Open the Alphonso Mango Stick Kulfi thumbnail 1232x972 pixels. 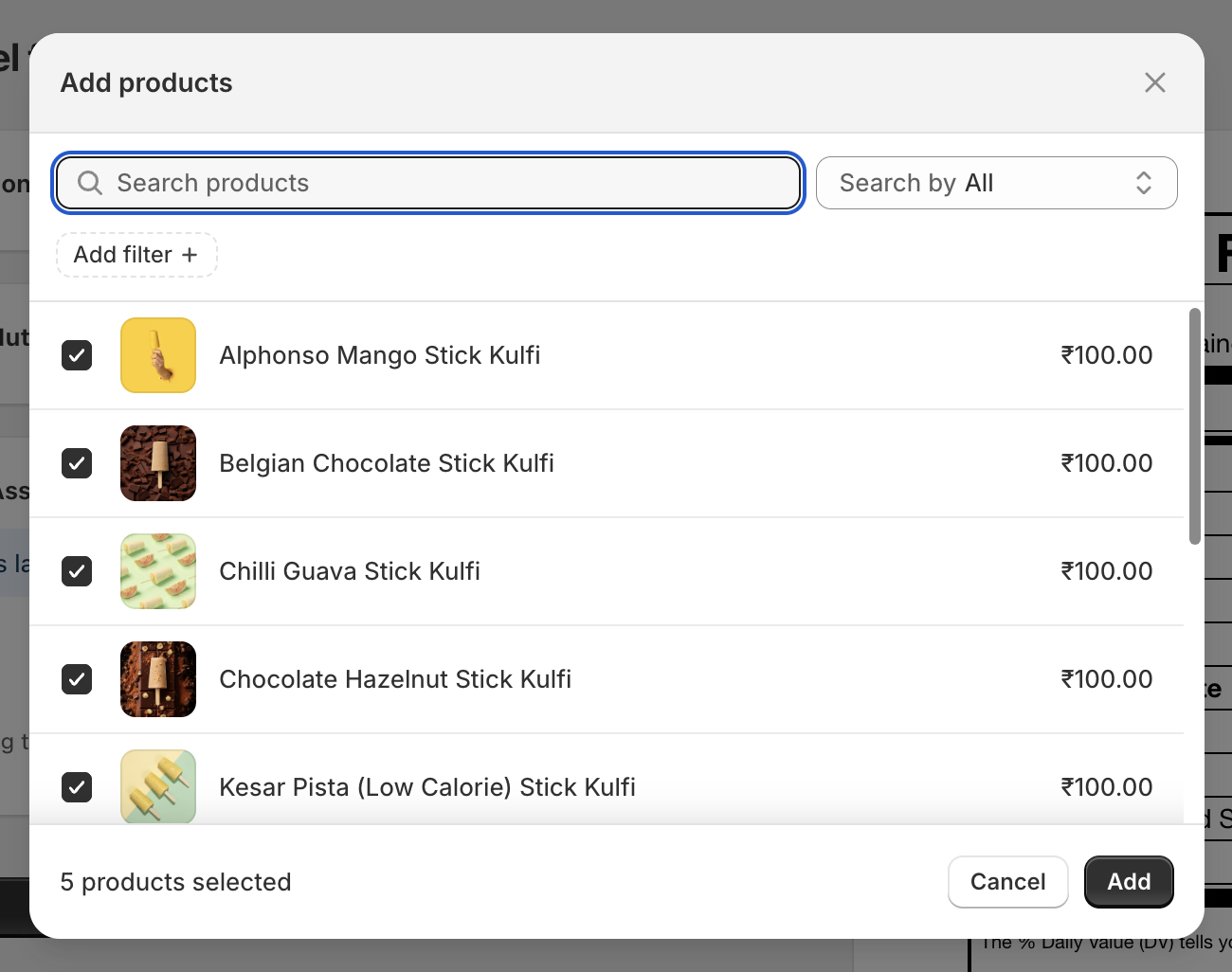(157, 354)
